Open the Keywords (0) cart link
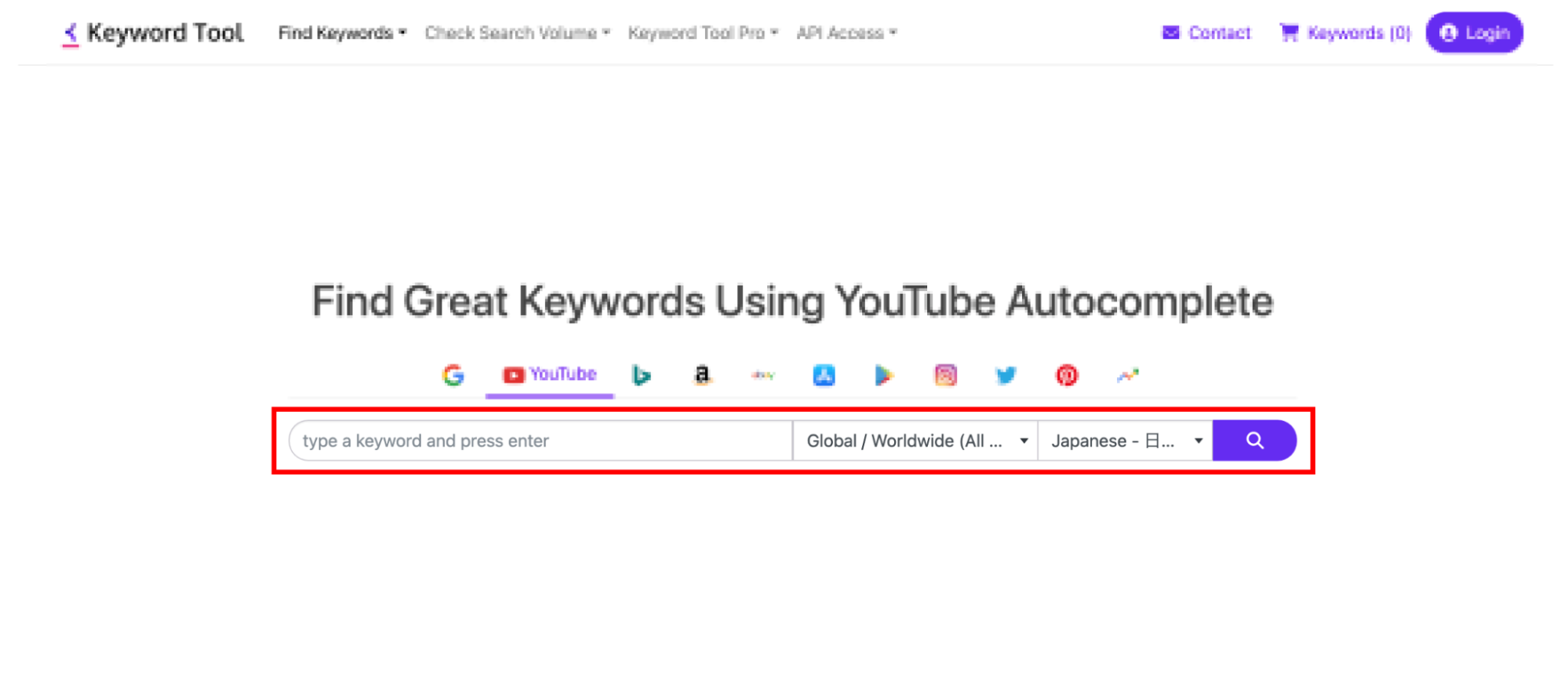The height and width of the screenshot is (690, 1568). (1345, 33)
